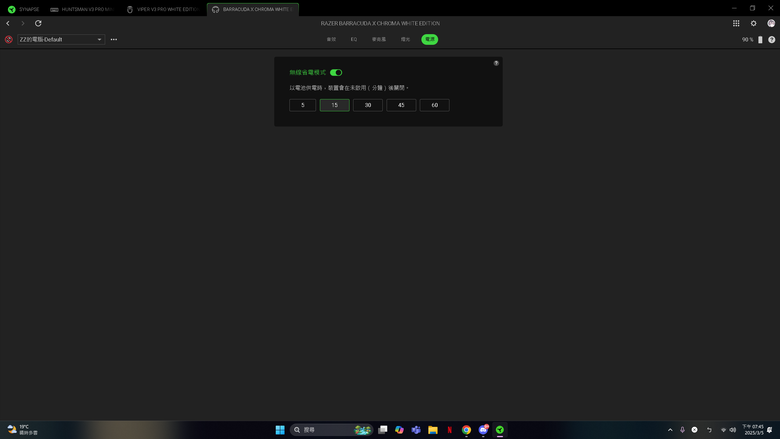The width and height of the screenshot is (780, 439).
Task: Click the volume tray icon
Action: [732, 430]
